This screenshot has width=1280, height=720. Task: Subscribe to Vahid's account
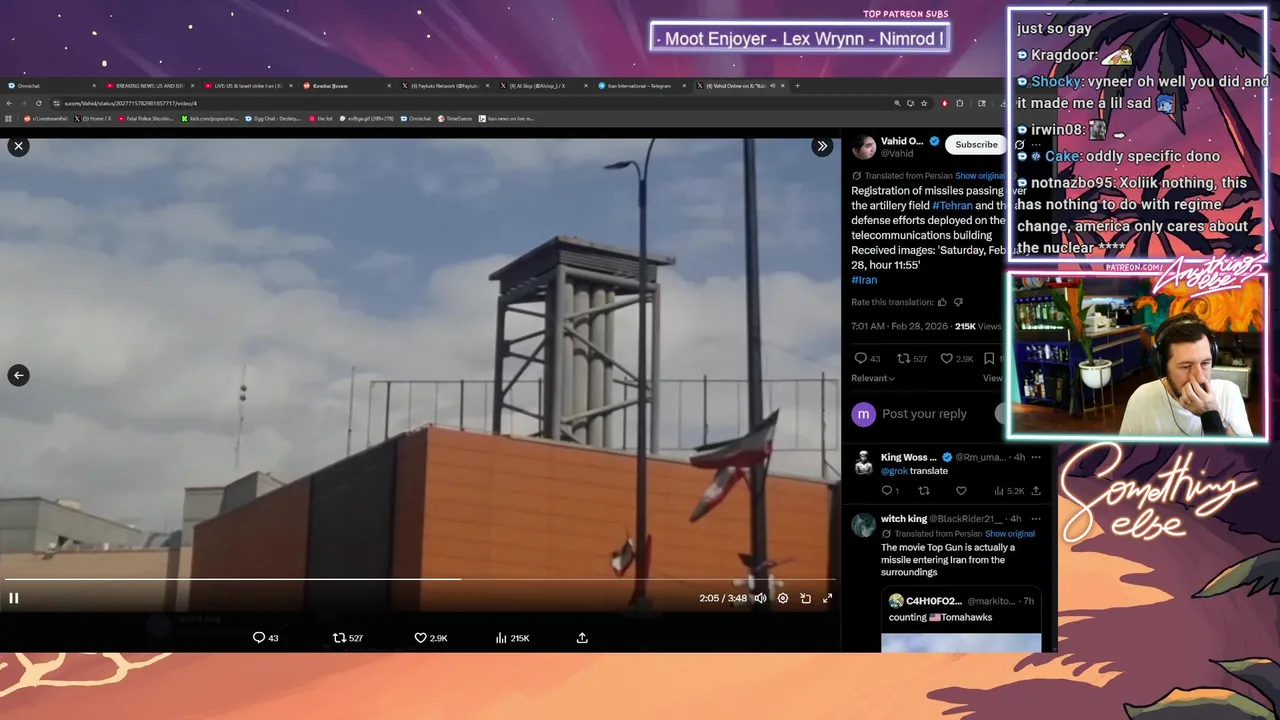pos(976,145)
